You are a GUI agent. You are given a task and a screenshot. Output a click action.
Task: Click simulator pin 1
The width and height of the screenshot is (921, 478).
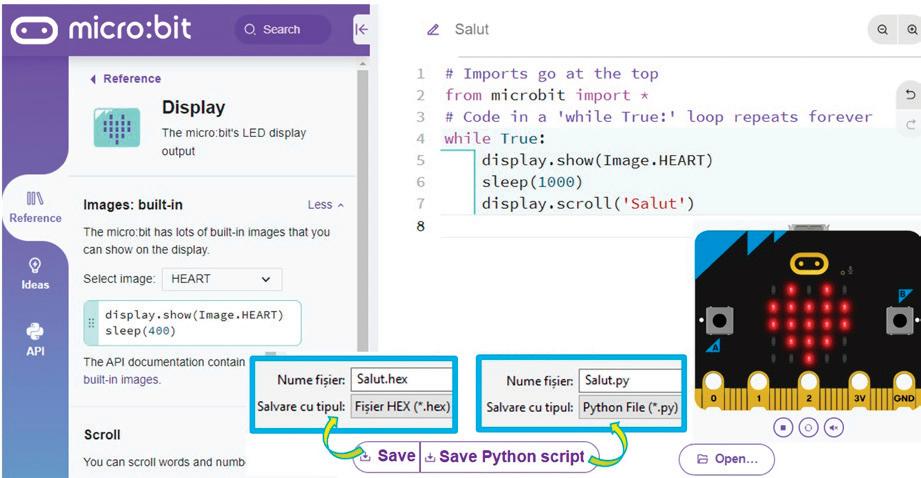[x=758, y=392]
